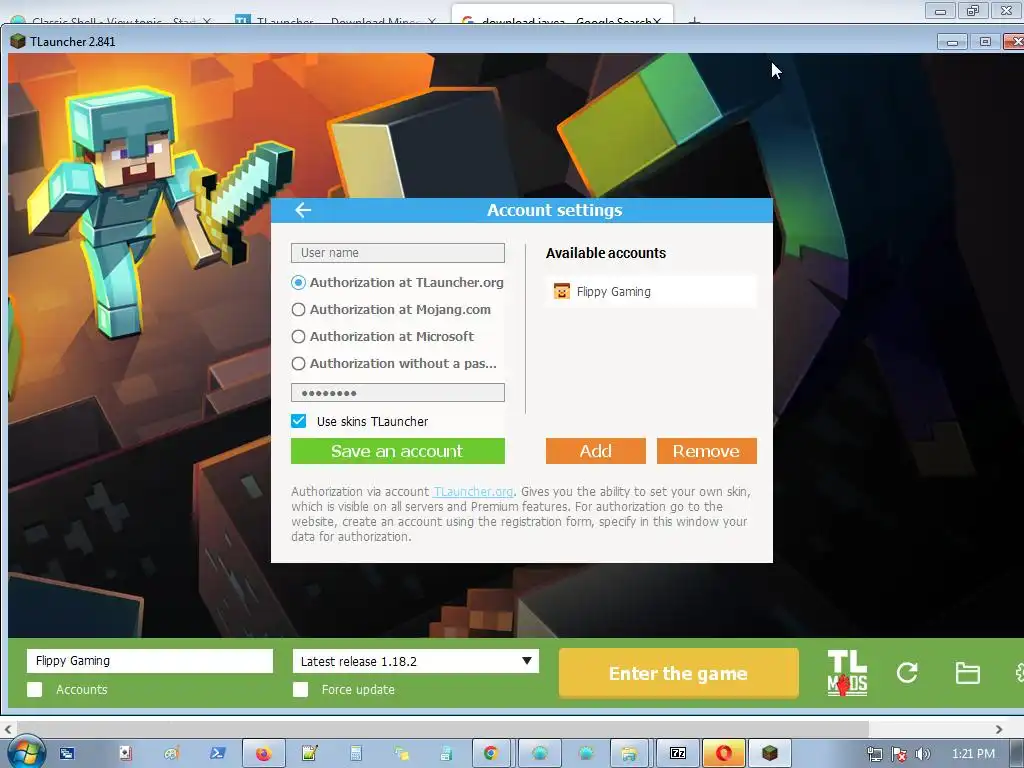This screenshot has width=1024, height=768.
Task: Click the Remove account button
Action: tap(707, 451)
